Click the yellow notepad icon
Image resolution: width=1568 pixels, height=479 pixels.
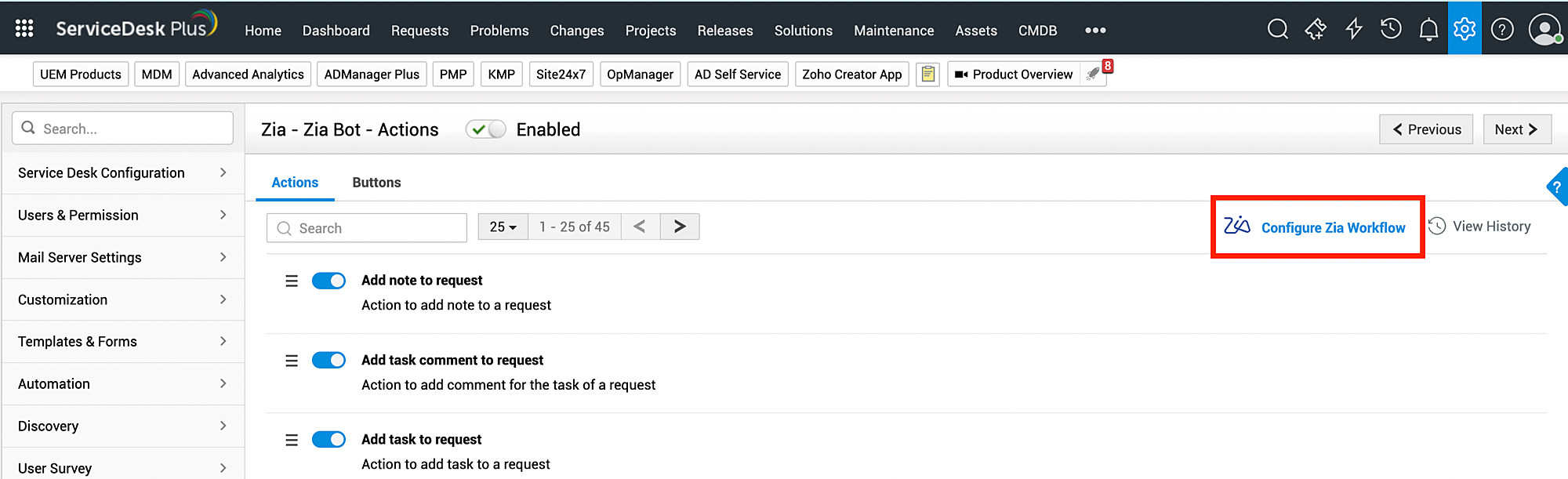[x=928, y=74]
